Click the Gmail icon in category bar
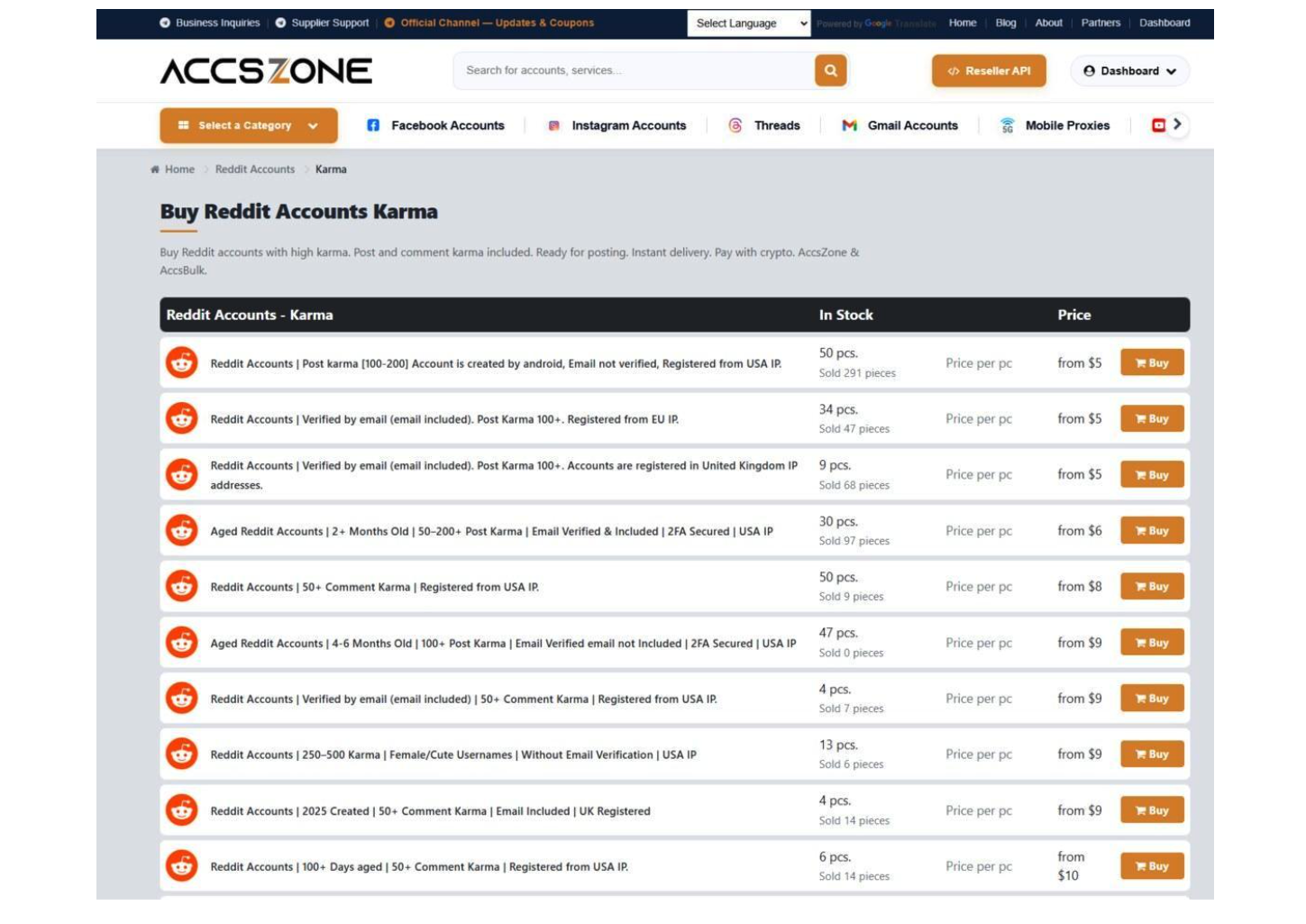 click(x=849, y=125)
